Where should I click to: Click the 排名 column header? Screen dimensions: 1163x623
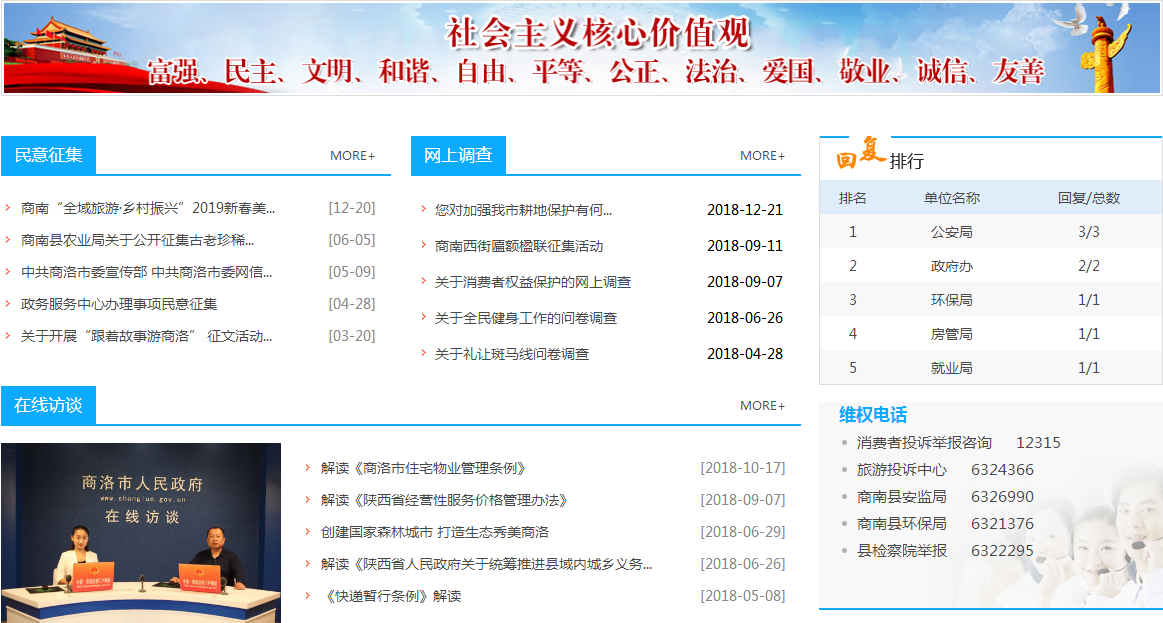pos(852,198)
